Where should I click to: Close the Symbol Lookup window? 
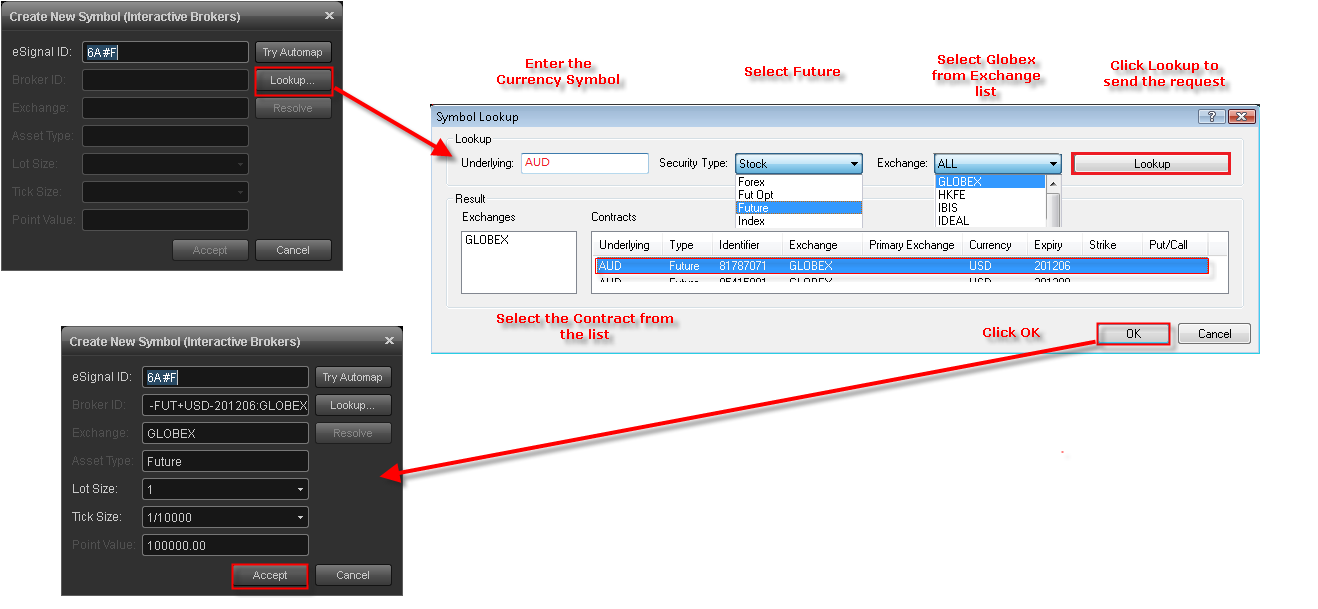(x=1240, y=117)
